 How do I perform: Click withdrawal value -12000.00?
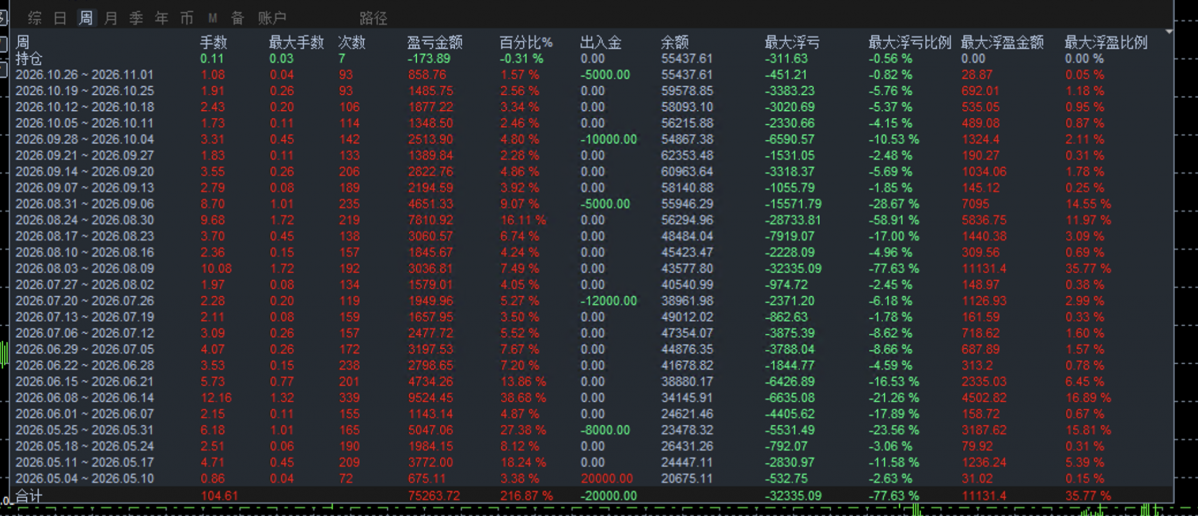pos(607,301)
